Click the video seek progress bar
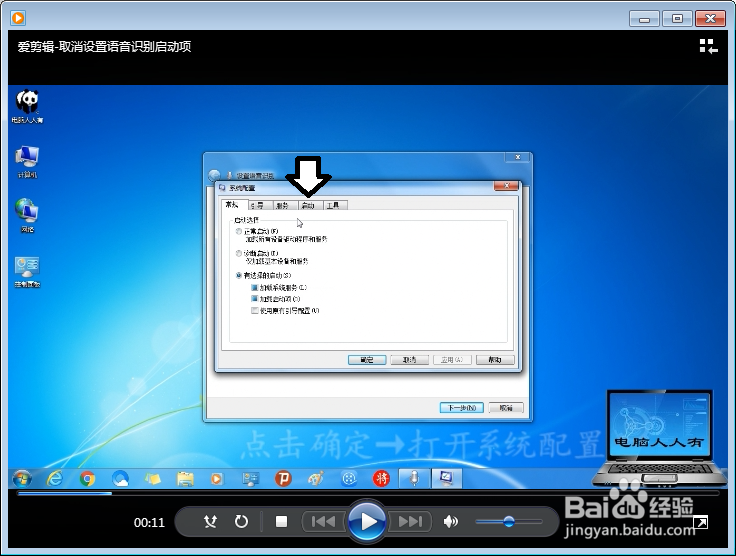Image resolution: width=736 pixels, height=556 pixels. (x=368, y=493)
